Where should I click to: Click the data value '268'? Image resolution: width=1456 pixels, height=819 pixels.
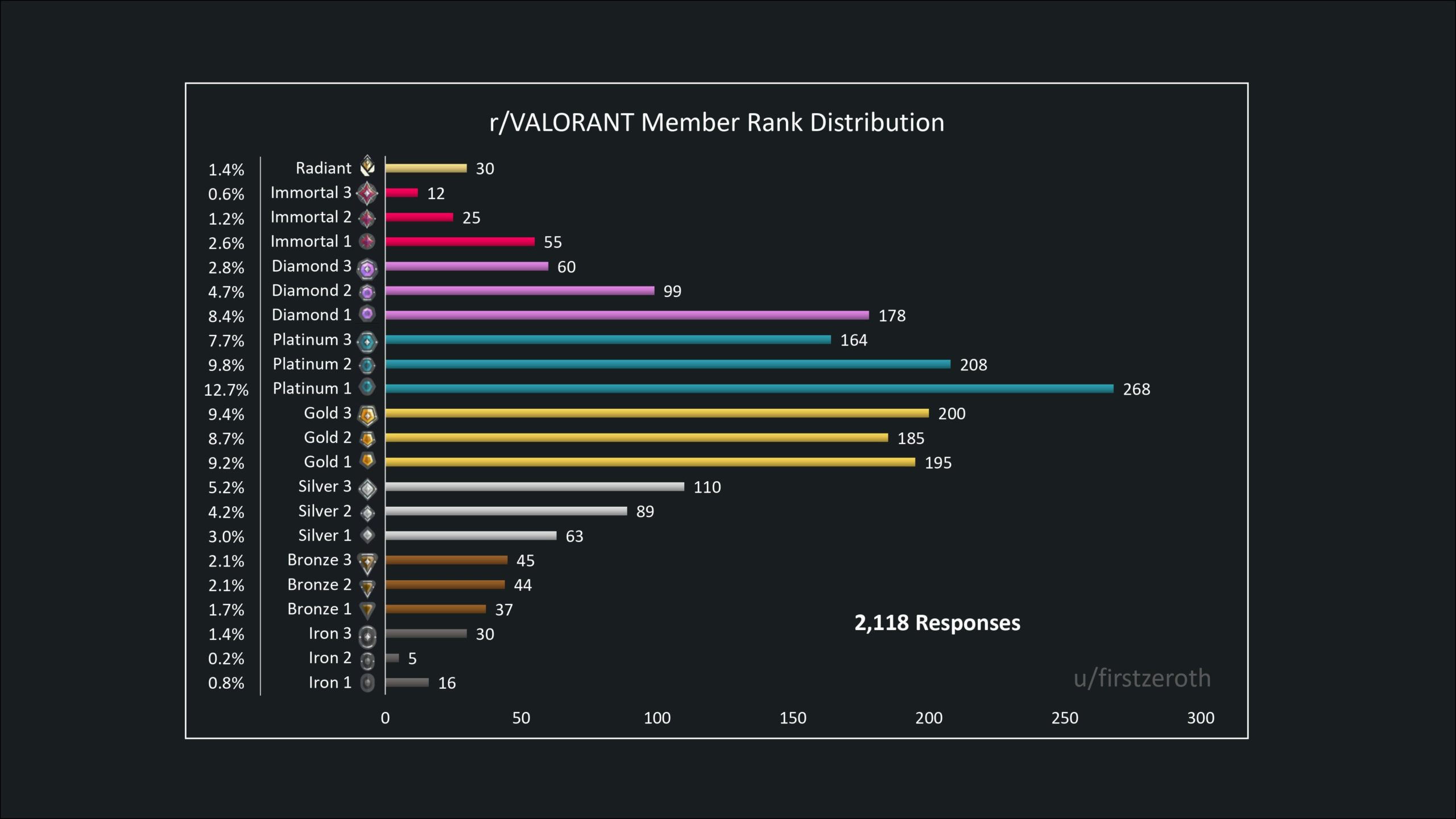1136,390
